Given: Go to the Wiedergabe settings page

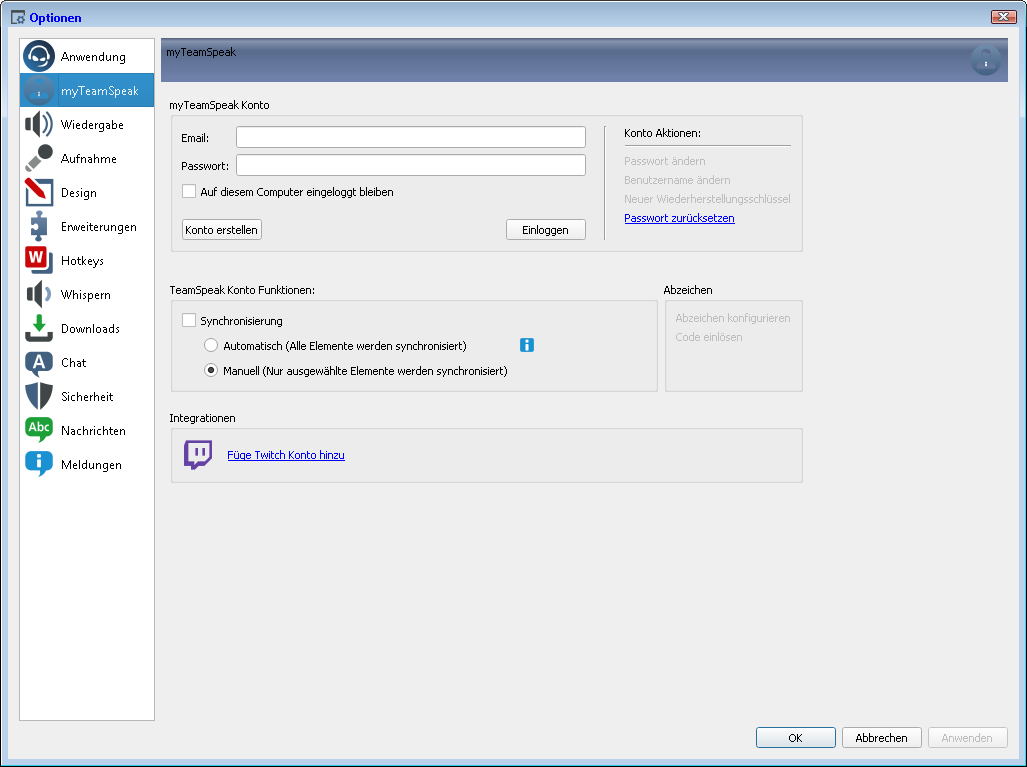Looking at the screenshot, I should 87,124.
